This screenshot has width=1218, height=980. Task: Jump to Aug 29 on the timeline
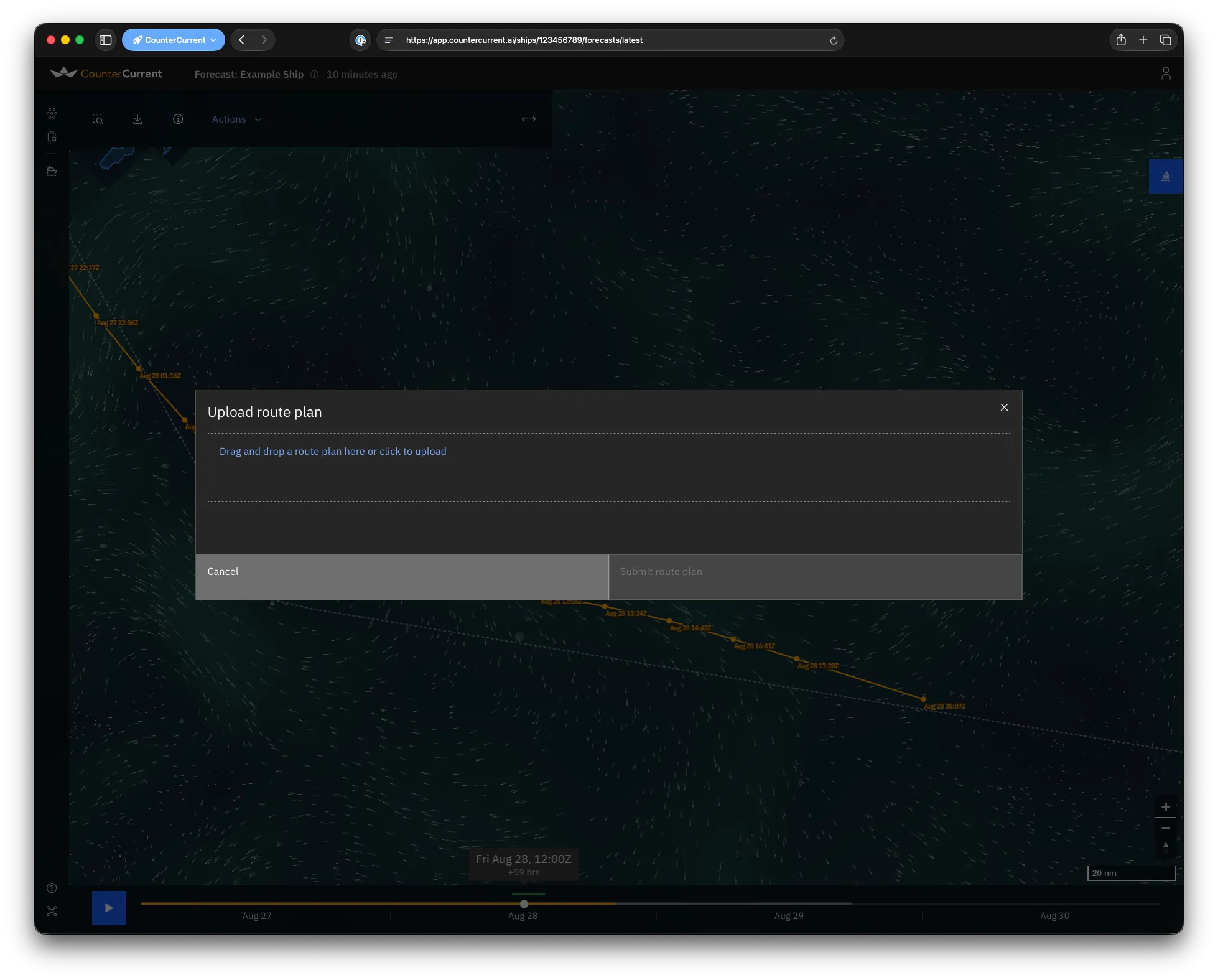coord(789,915)
